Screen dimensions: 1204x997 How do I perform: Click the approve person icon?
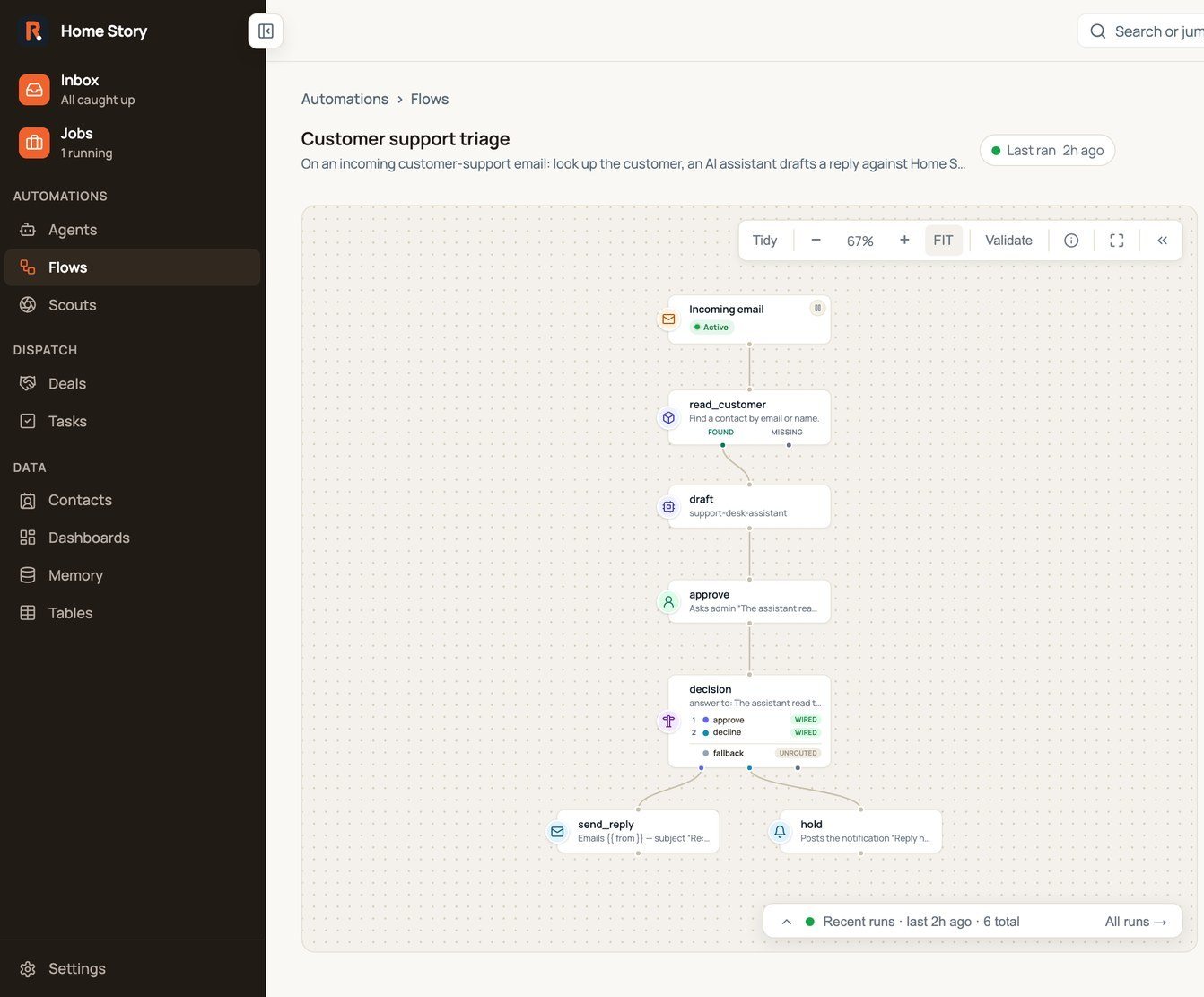[x=668, y=602]
